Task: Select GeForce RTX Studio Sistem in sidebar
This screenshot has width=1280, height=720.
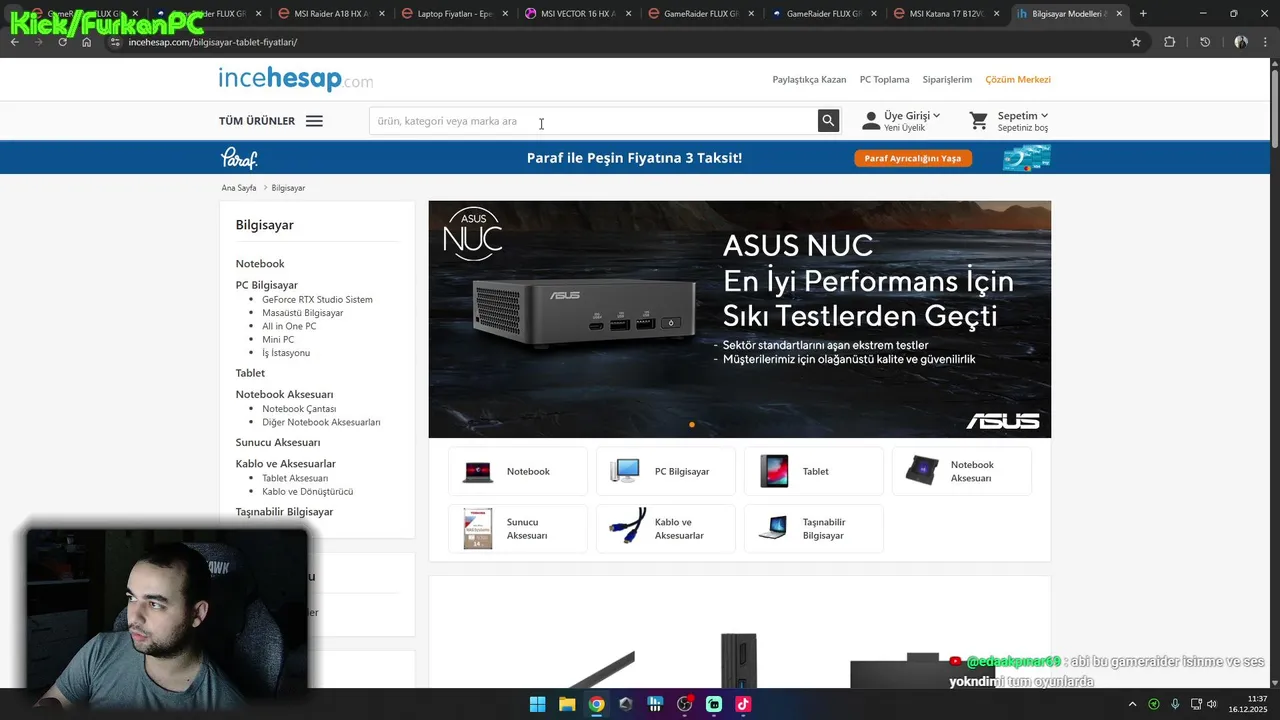Action: tap(317, 299)
